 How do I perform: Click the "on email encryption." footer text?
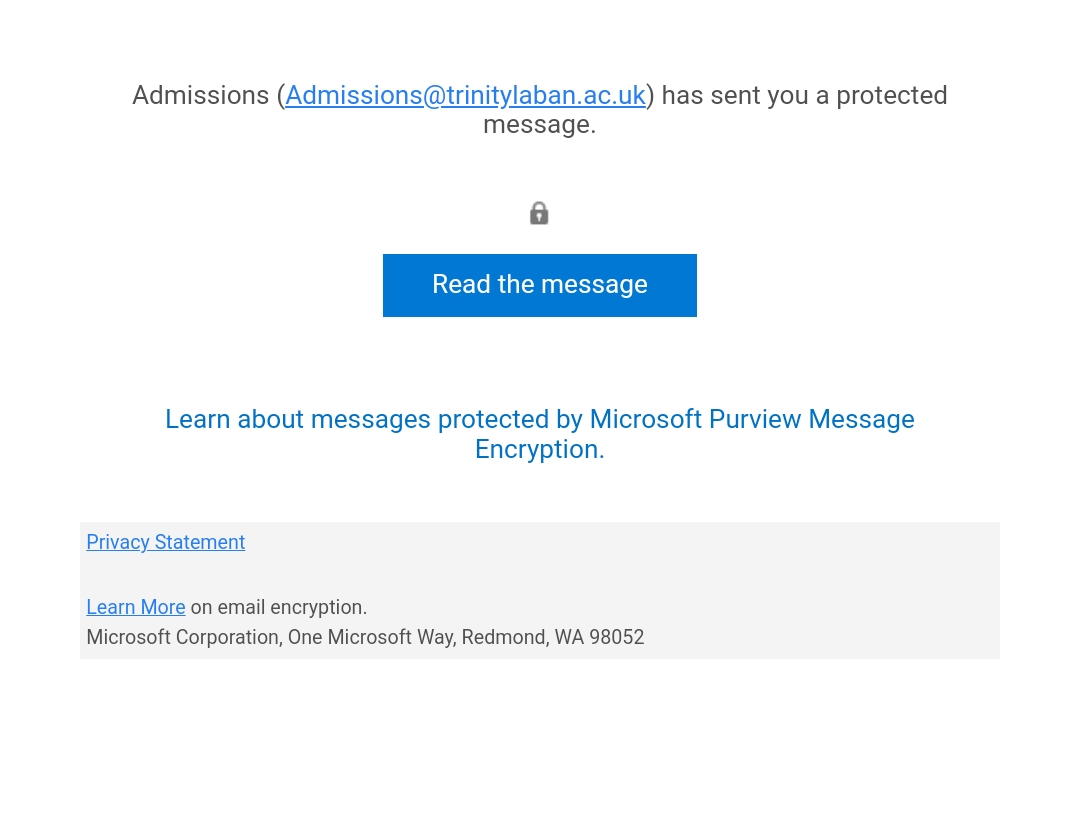click(x=279, y=607)
